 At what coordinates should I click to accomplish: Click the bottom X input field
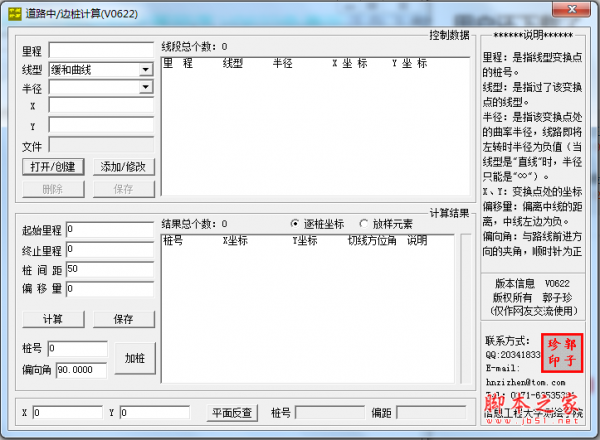(x=68, y=413)
